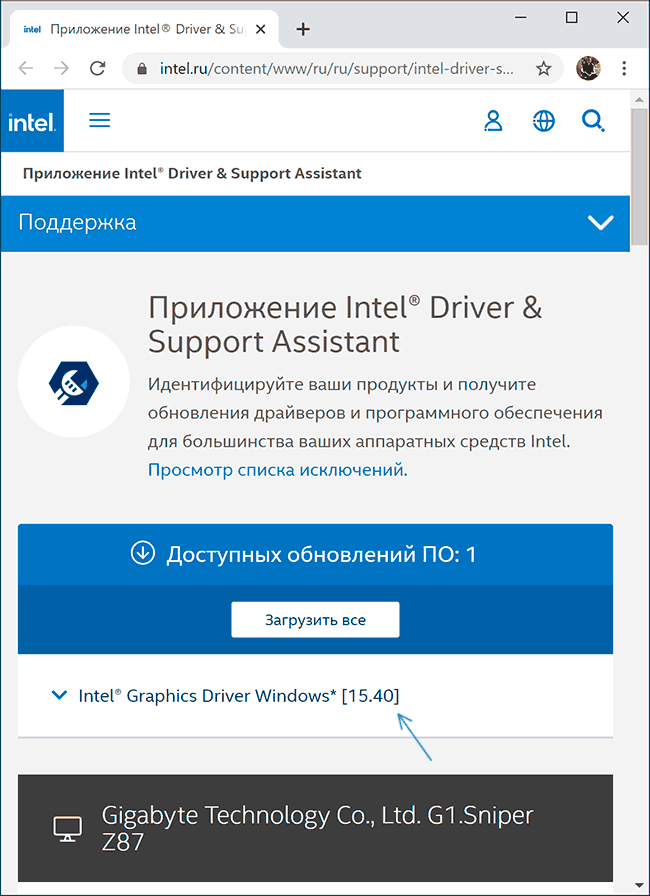Click Intel Graphics Driver Windows* [15.40] entry
The width and height of the screenshot is (650, 896).
[x=239, y=695]
